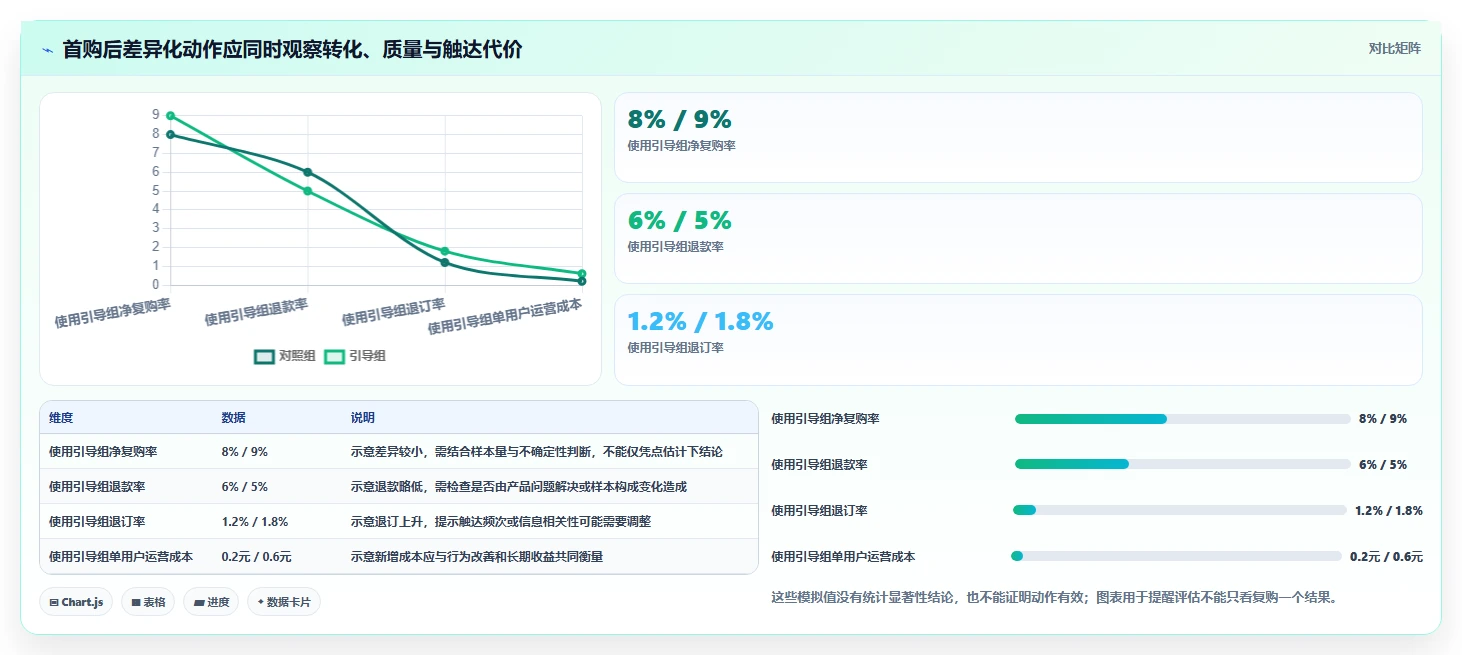This screenshot has width=1462, height=655.
Task: Click the 使用引导组退订率 progress bar
Action: pos(1180,510)
